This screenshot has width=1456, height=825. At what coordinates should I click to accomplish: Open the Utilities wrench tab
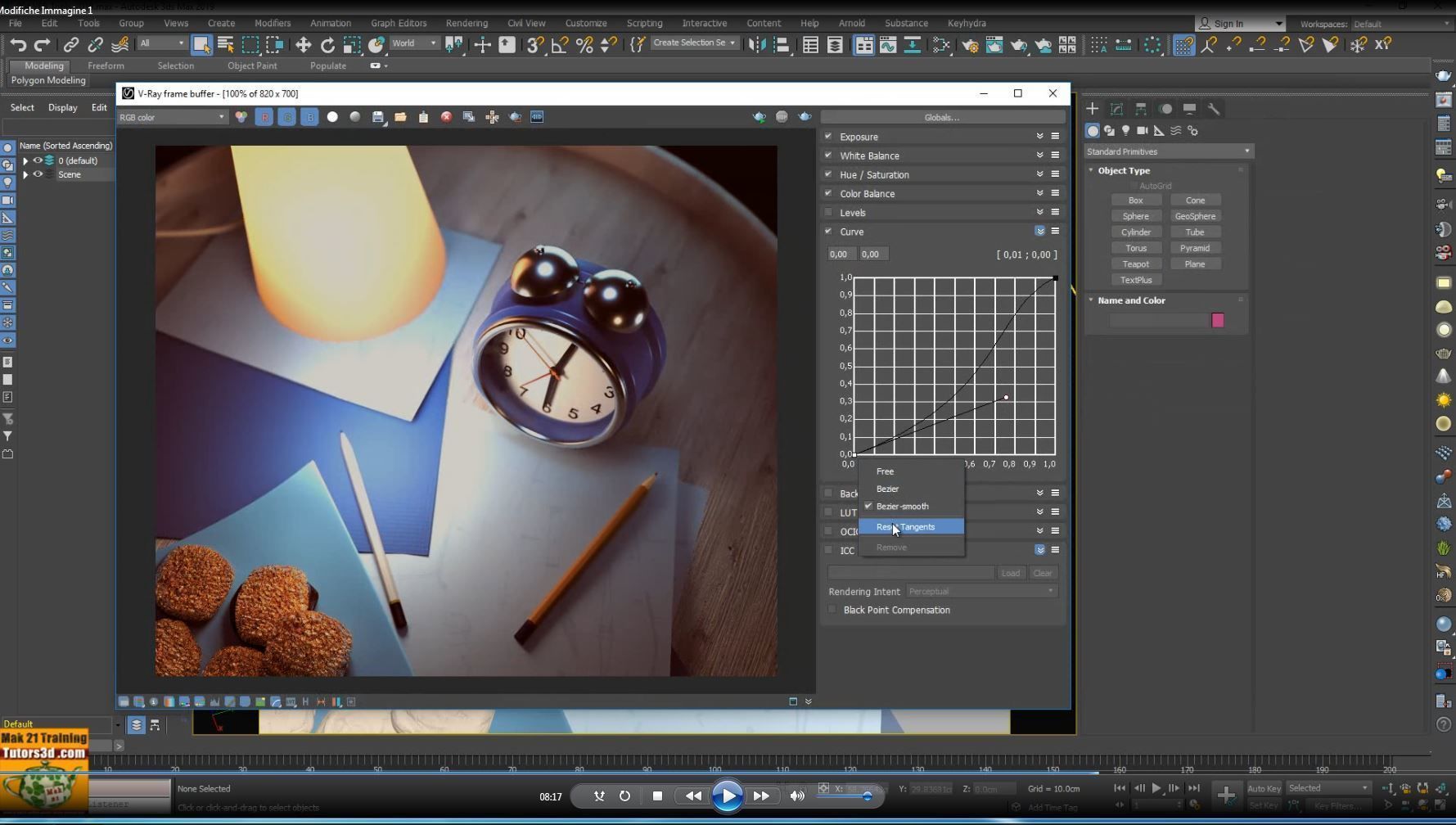1214,109
